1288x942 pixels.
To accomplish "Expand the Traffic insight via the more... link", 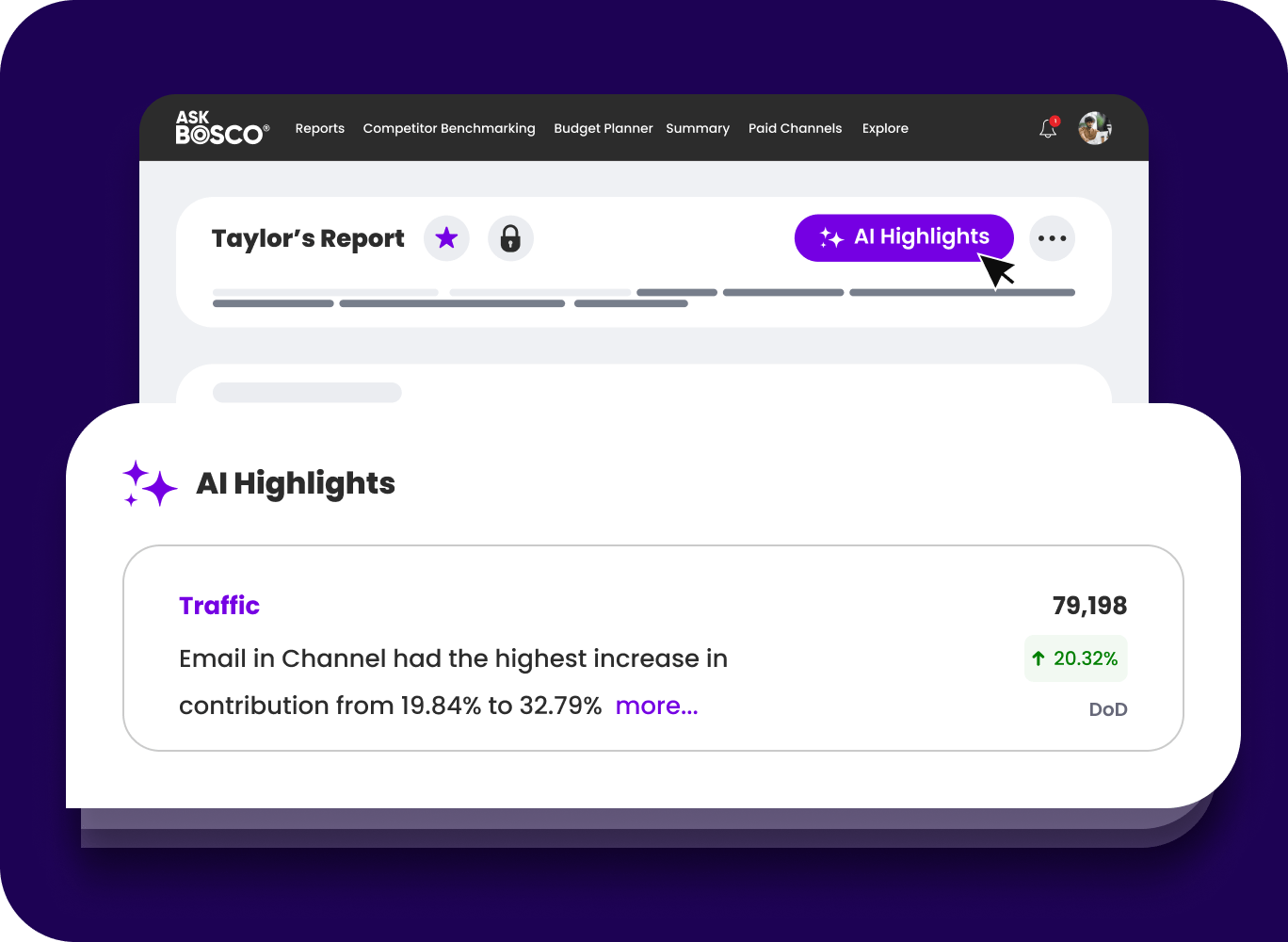I will click(x=656, y=706).
